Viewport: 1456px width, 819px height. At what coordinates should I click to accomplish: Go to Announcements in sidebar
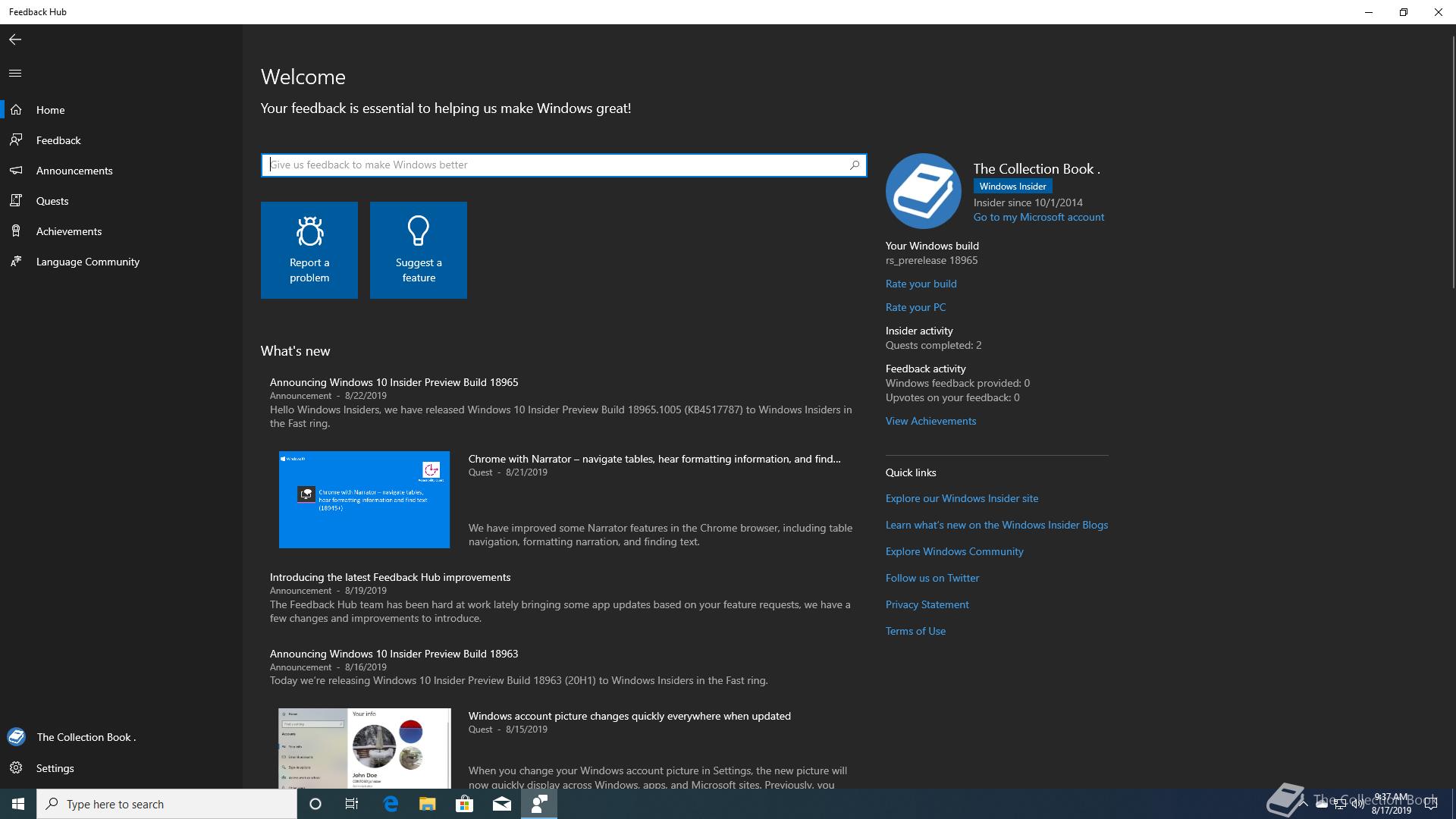(x=121, y=171)
